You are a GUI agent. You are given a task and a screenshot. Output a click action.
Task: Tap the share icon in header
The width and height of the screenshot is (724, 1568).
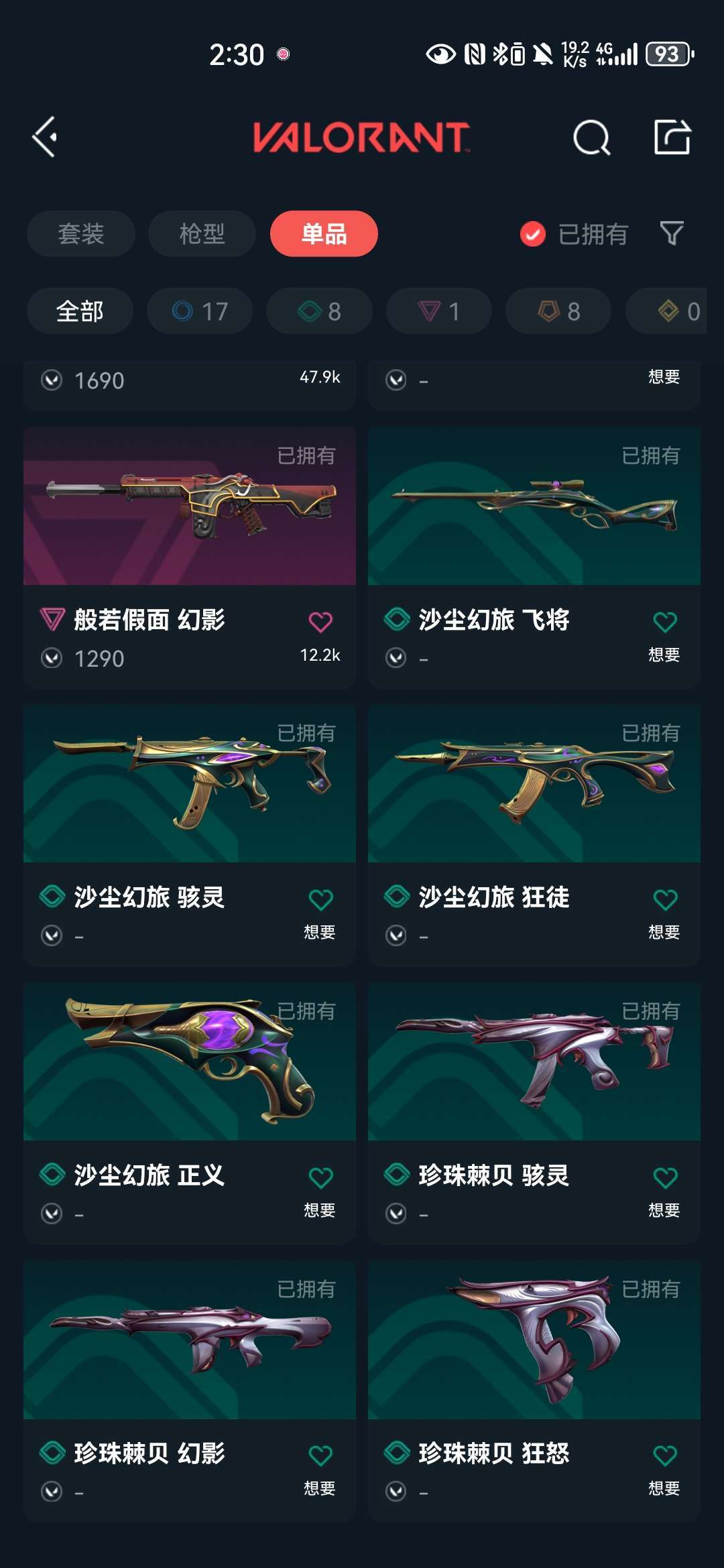(672, 137)
